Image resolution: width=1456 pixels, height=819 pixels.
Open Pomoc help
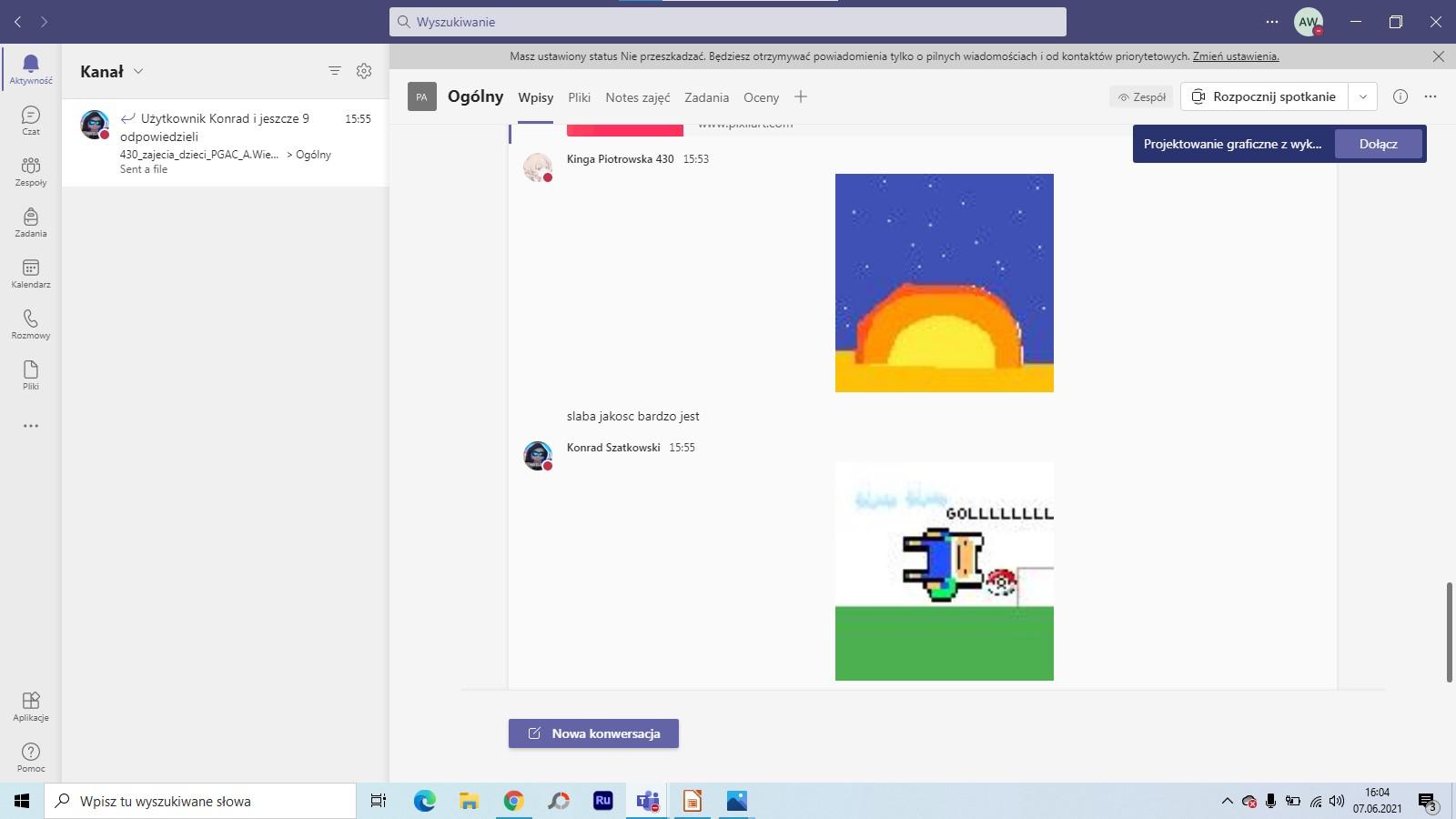30,757
